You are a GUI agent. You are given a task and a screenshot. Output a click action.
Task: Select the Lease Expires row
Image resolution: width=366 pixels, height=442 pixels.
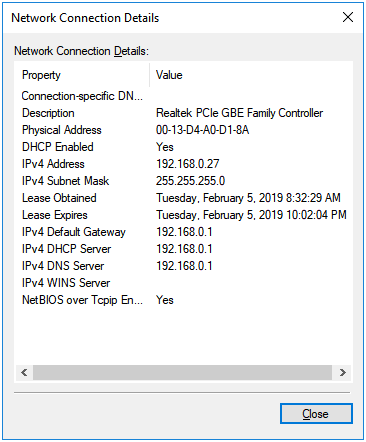pyautogui.click(x=183, y=215)
